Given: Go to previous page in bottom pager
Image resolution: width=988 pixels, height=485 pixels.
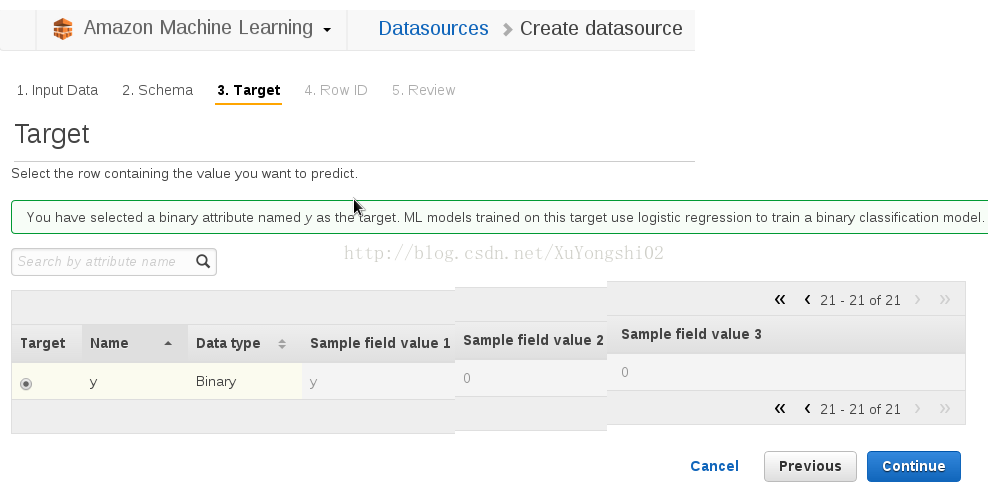Looking at the screenshot, I should 807,409.
